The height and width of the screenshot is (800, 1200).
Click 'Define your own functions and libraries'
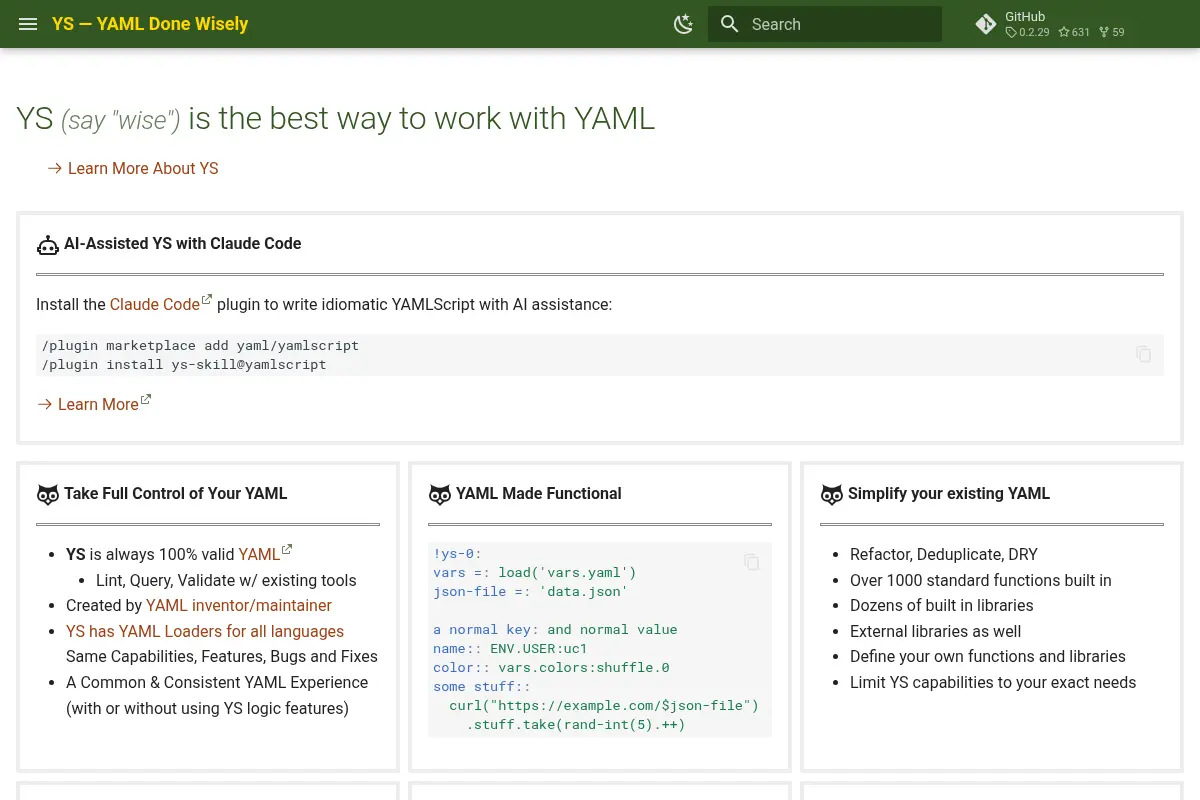pyautogui.click(x=988, y=656)
